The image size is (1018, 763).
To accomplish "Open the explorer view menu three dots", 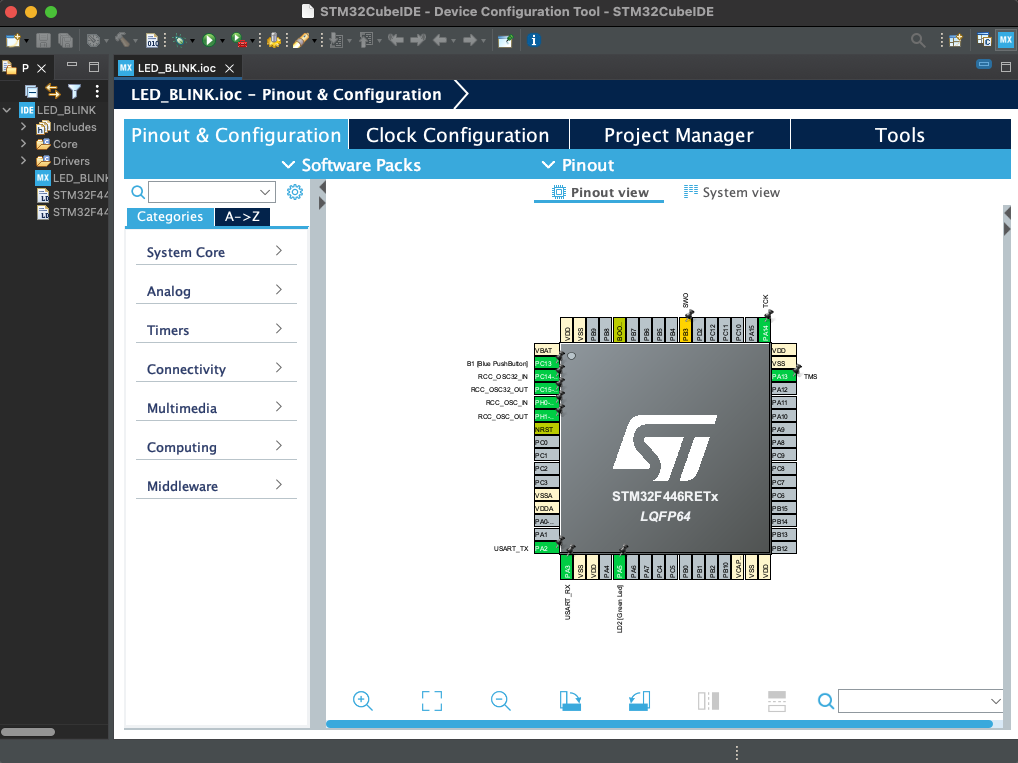I will [97, 91].
